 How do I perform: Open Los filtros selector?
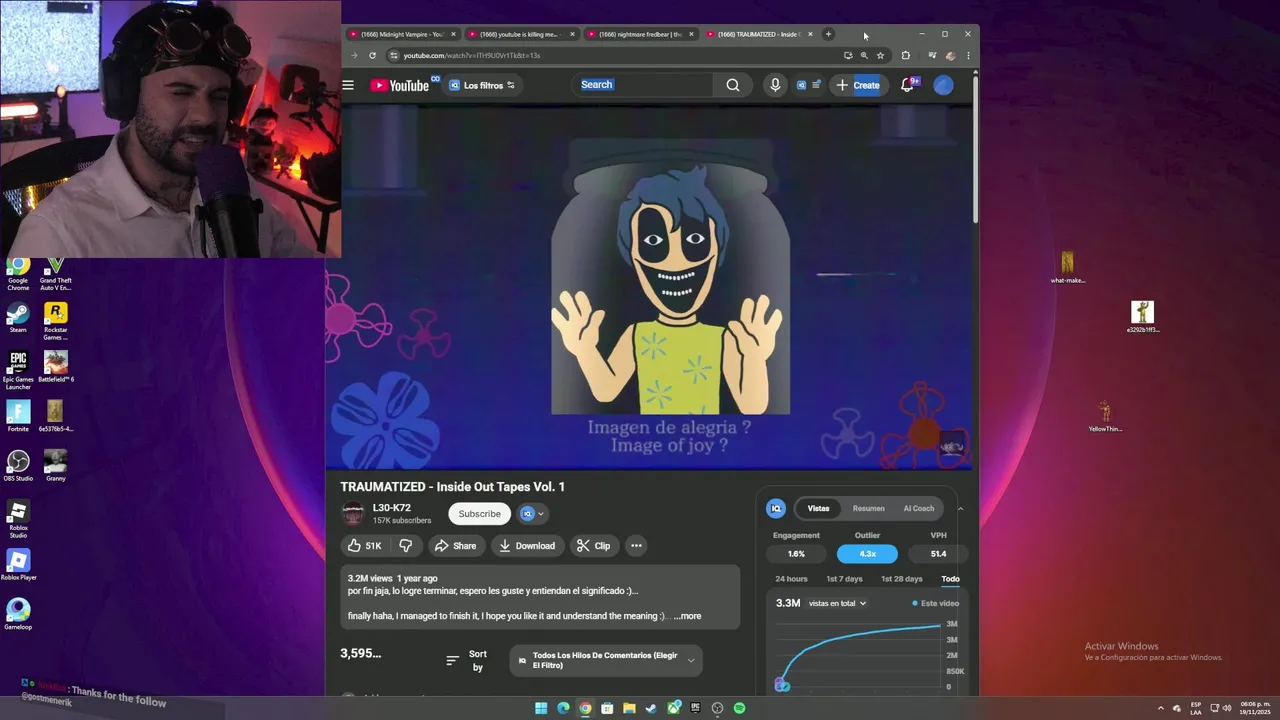coord(482,85)
